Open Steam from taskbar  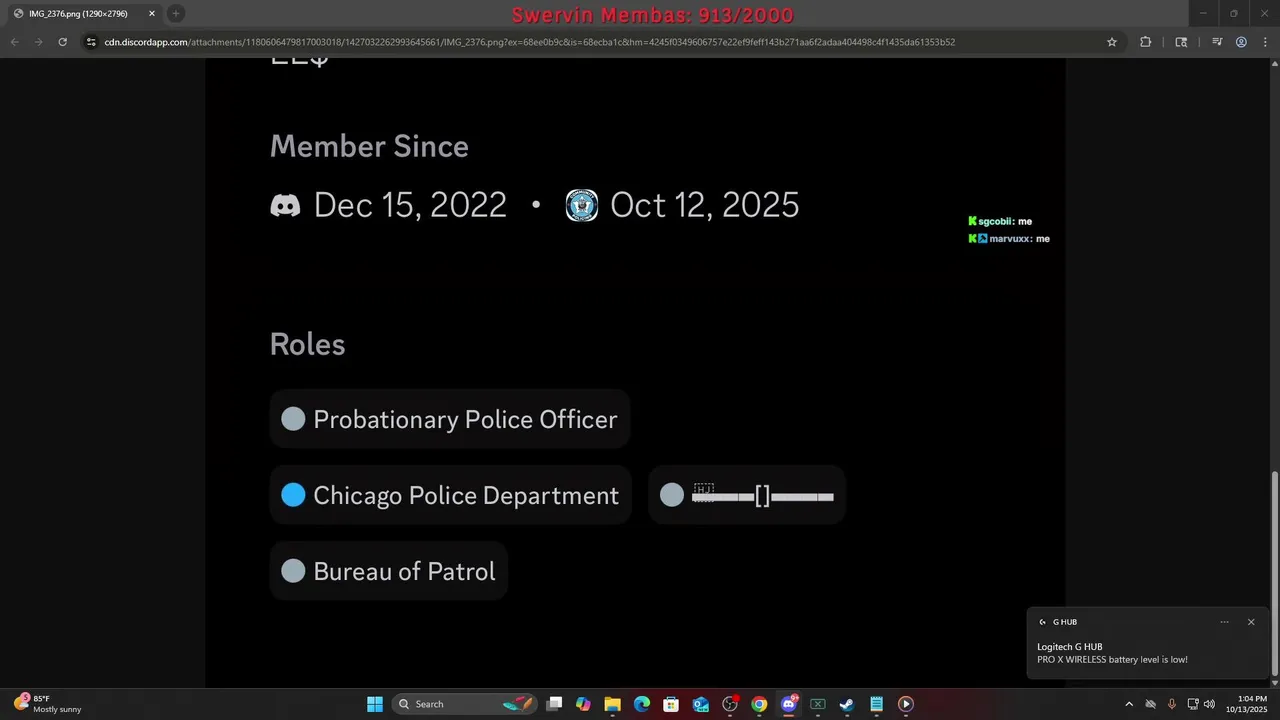[847, 704]
